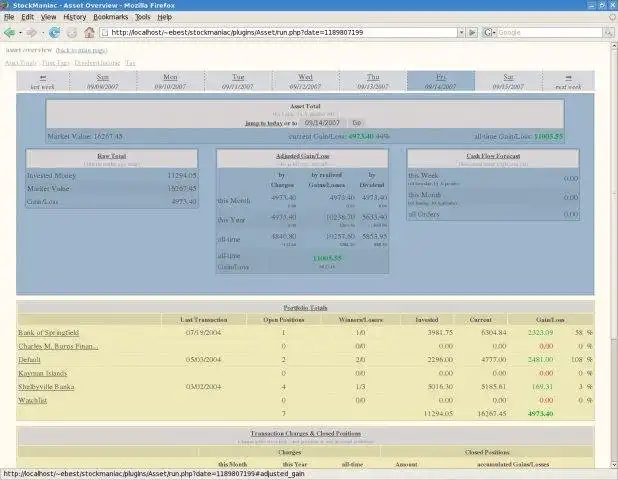Click the 2481.00 gain in Default row
The height and width of the screenshot is (480, 618).
pos(540,360)
